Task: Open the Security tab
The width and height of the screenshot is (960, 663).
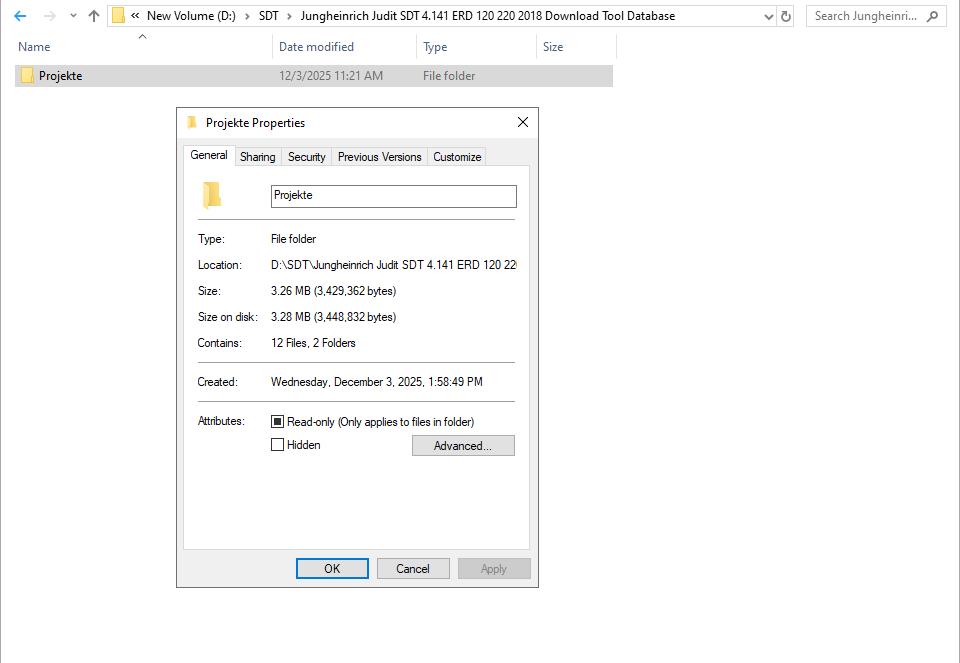Action: coord(307,157)
